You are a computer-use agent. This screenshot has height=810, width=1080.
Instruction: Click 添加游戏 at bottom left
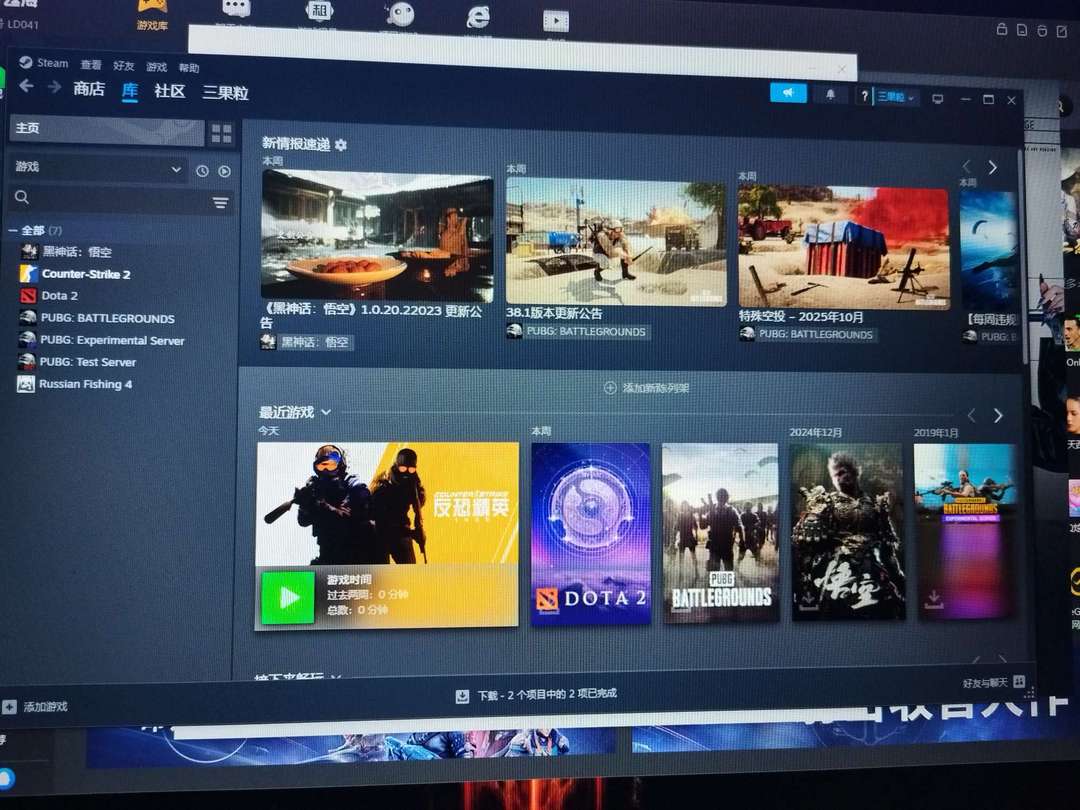click(x=45, y=706)
